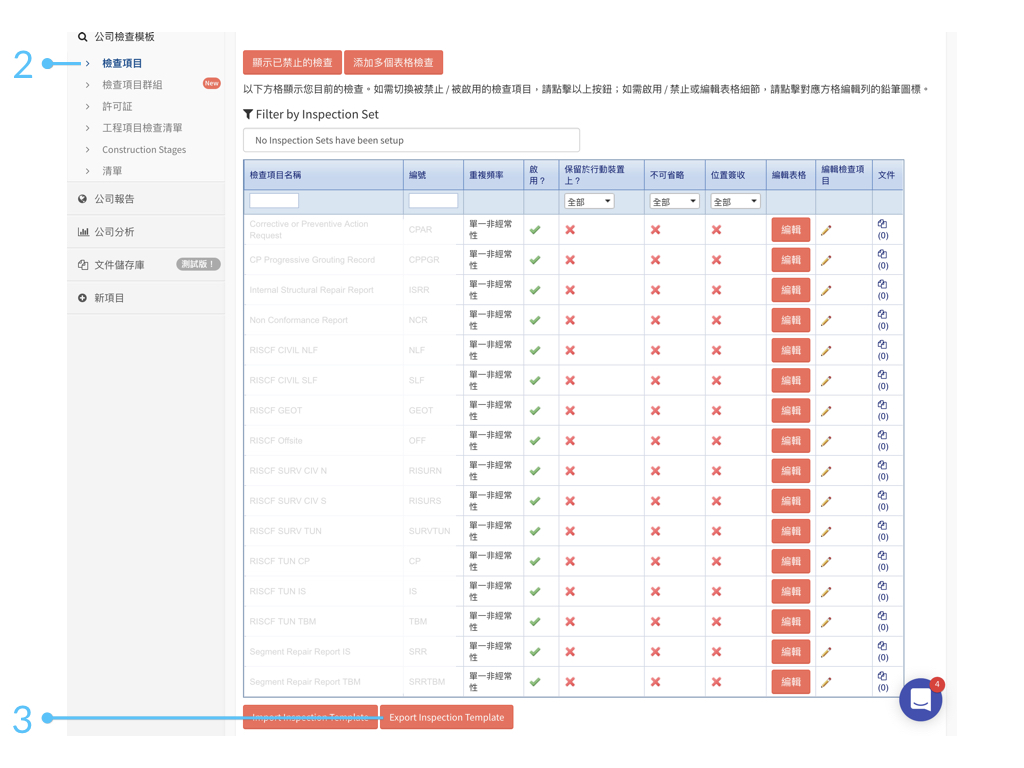Click 編輯 button for RISCF TUN CP row
1024x768 pixels.
(x=791, y=562)
